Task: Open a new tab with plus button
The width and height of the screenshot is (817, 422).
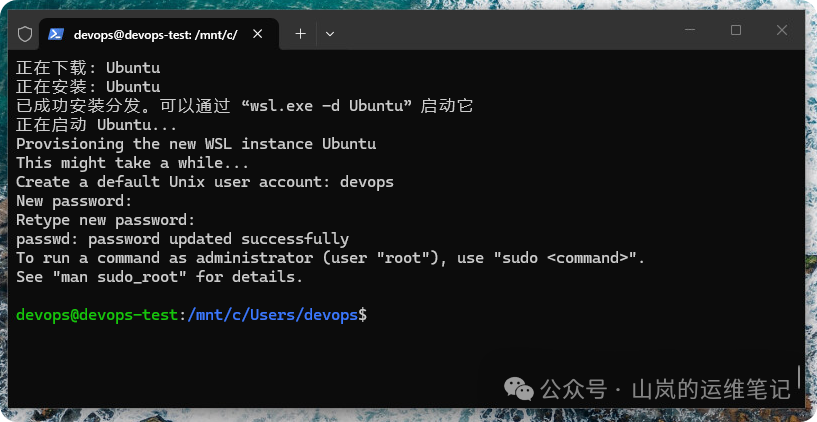Action: point(300,34)
